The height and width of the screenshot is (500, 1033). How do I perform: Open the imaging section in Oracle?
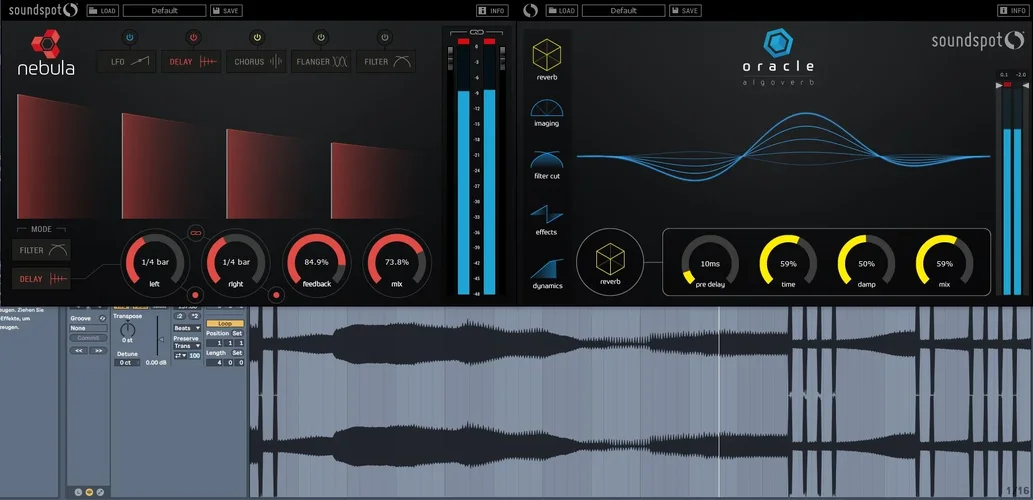point(546,108)
